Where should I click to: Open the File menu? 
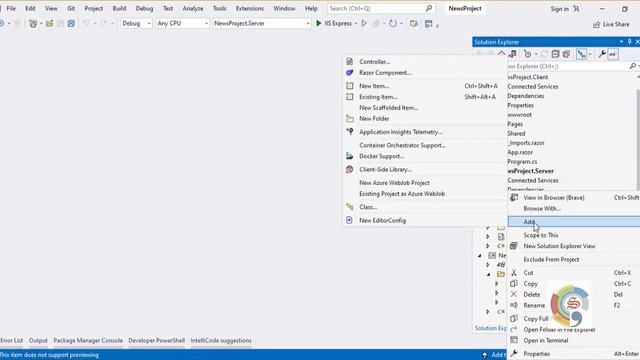(x=11, y=8)
